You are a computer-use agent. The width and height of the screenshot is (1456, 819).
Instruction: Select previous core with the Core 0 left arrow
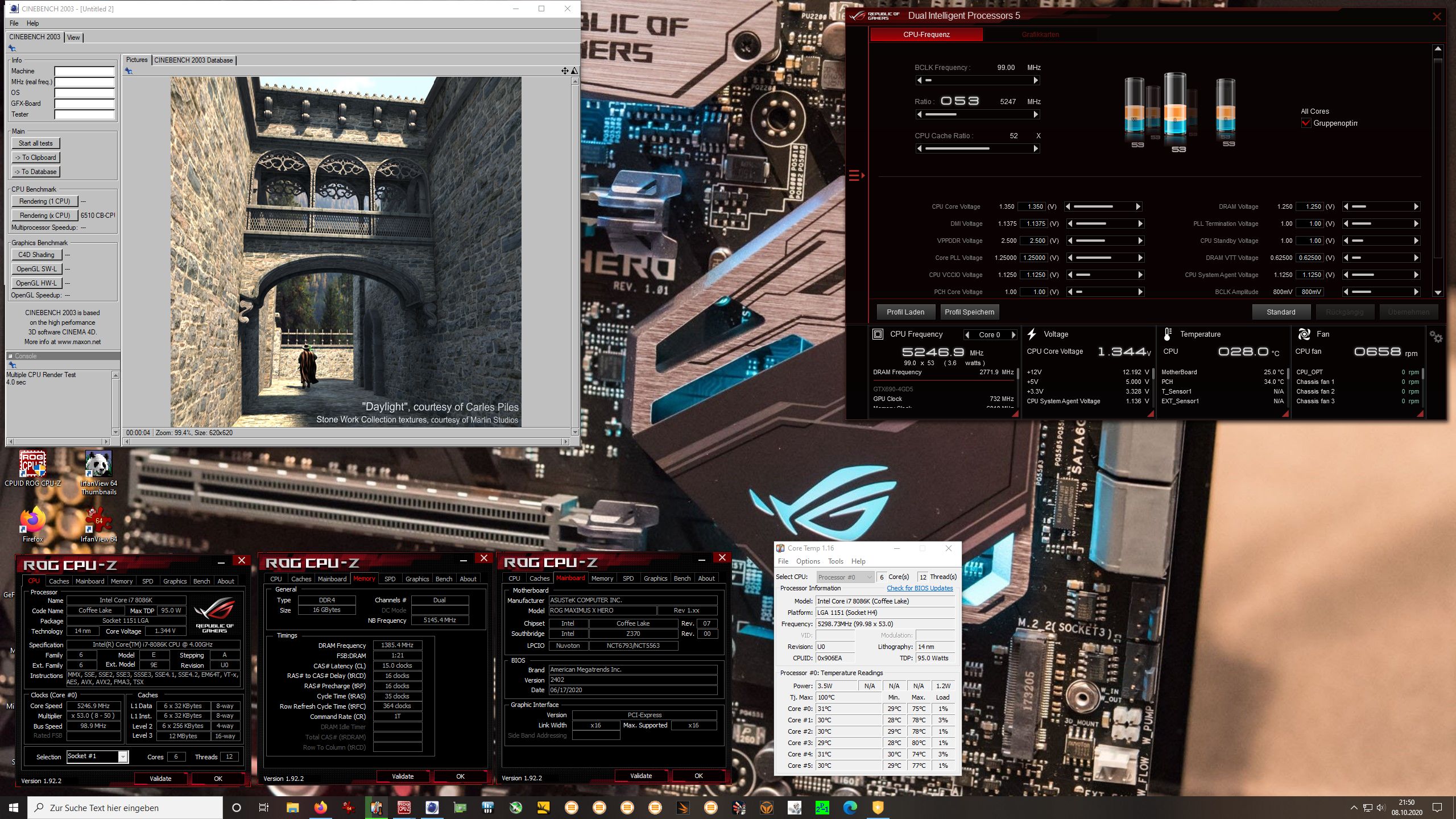click(x=967, y=335)
